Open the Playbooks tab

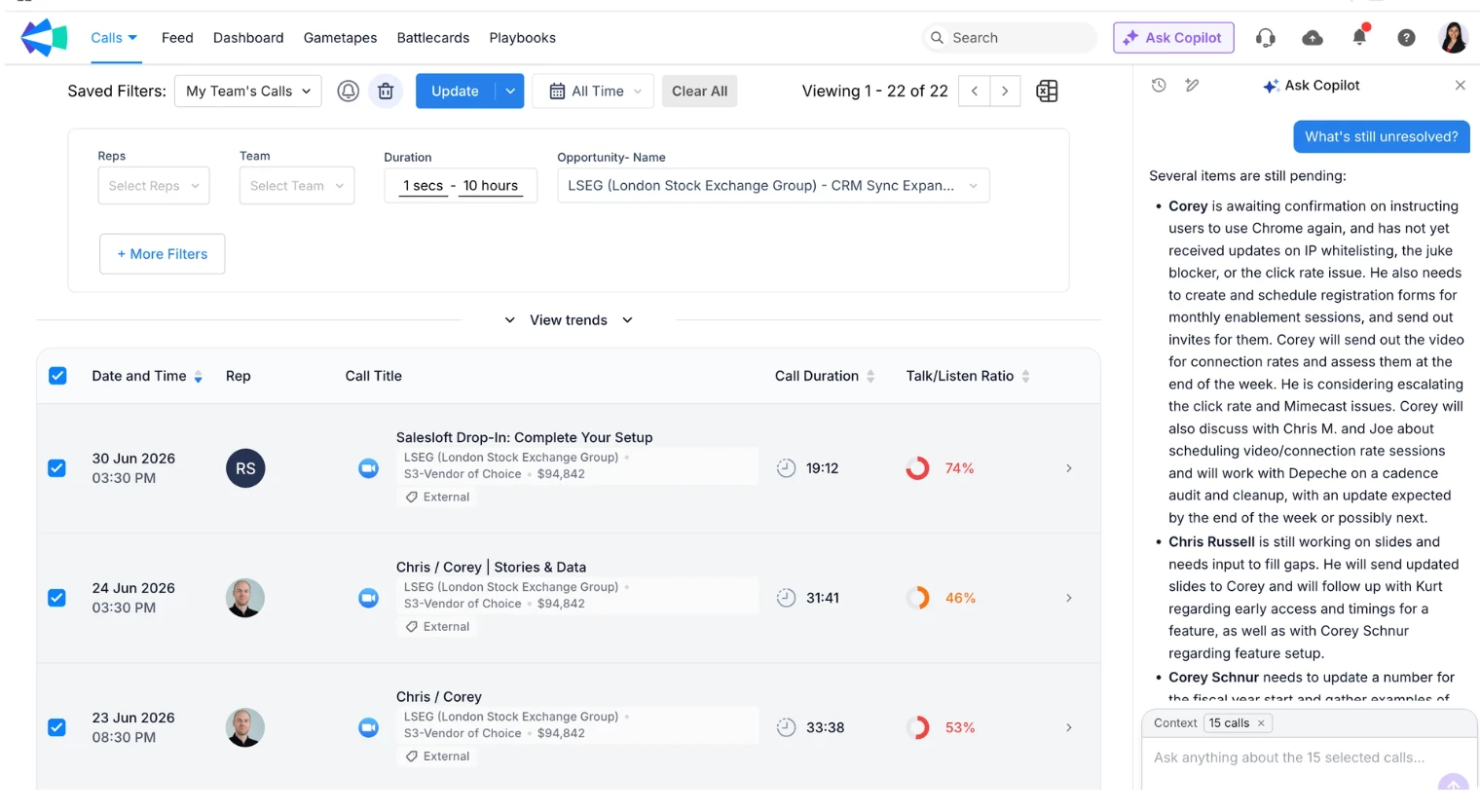[x=523, y=38]
